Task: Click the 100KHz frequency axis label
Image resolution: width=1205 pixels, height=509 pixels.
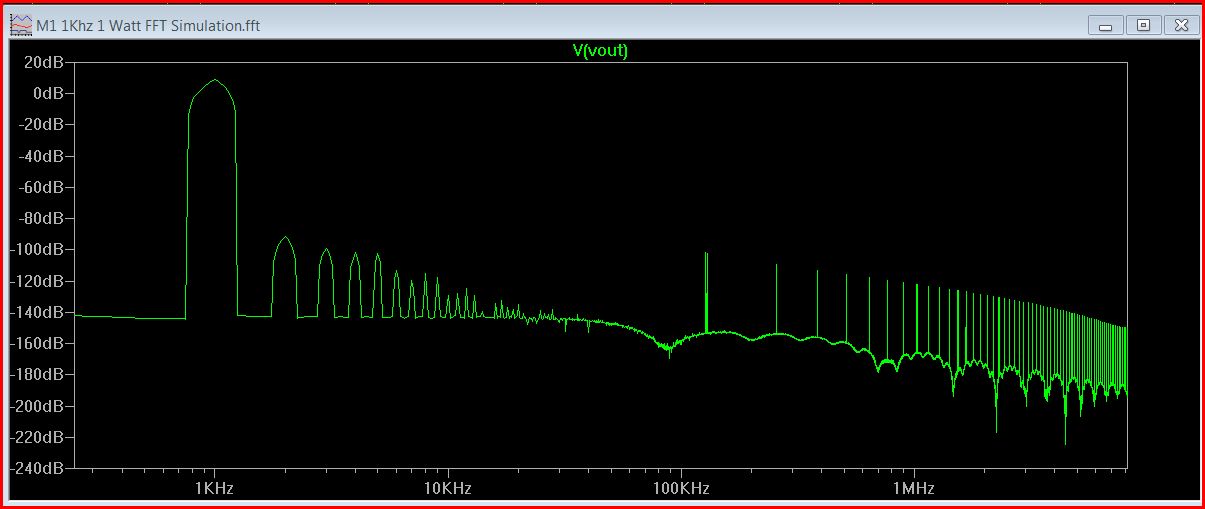Action: click(681, 488)
